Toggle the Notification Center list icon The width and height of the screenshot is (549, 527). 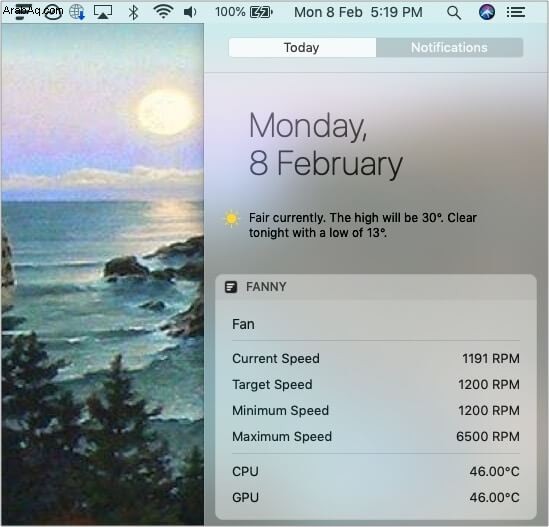pos(516,12)
